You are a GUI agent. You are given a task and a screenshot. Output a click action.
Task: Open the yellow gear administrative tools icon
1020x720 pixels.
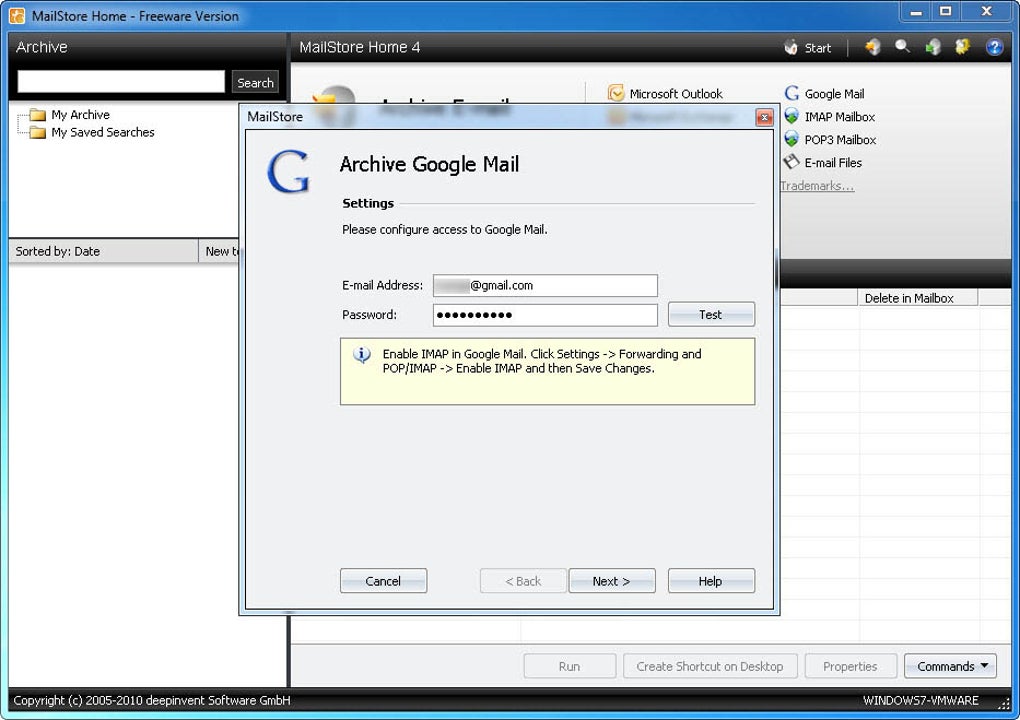click(962, 47)
